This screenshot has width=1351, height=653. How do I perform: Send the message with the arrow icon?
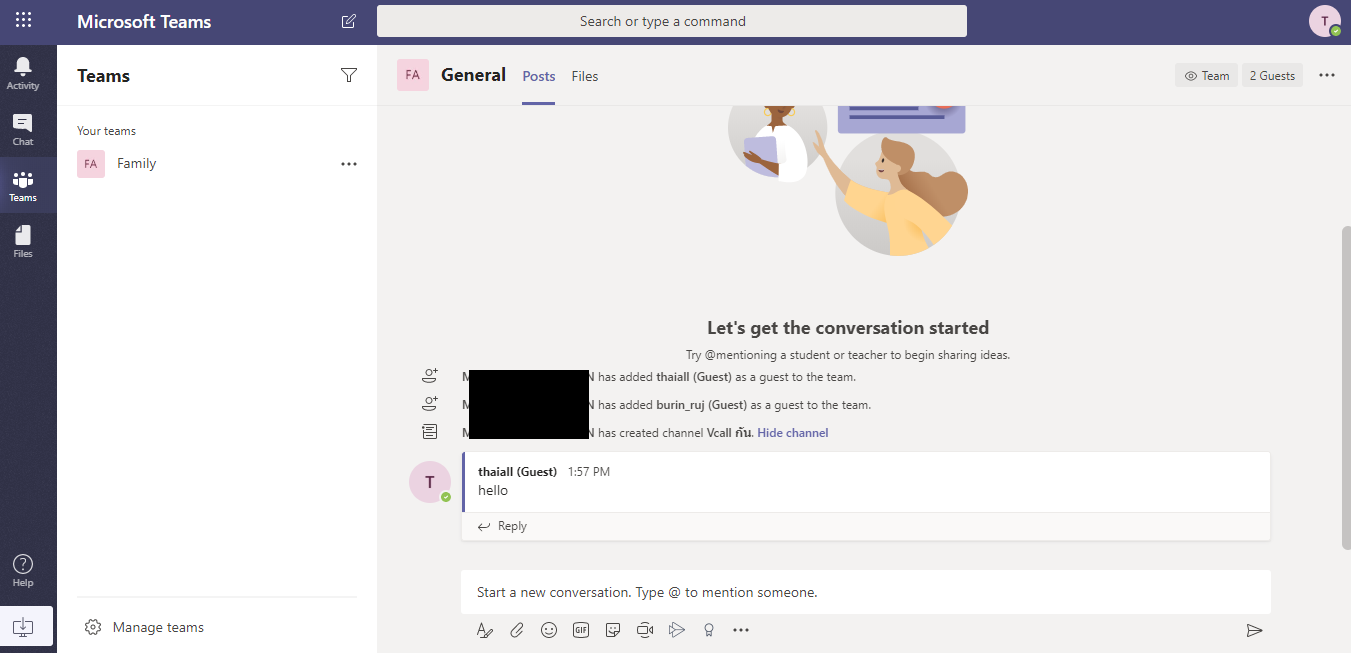pyautogui.click(x=1254, y=630)
